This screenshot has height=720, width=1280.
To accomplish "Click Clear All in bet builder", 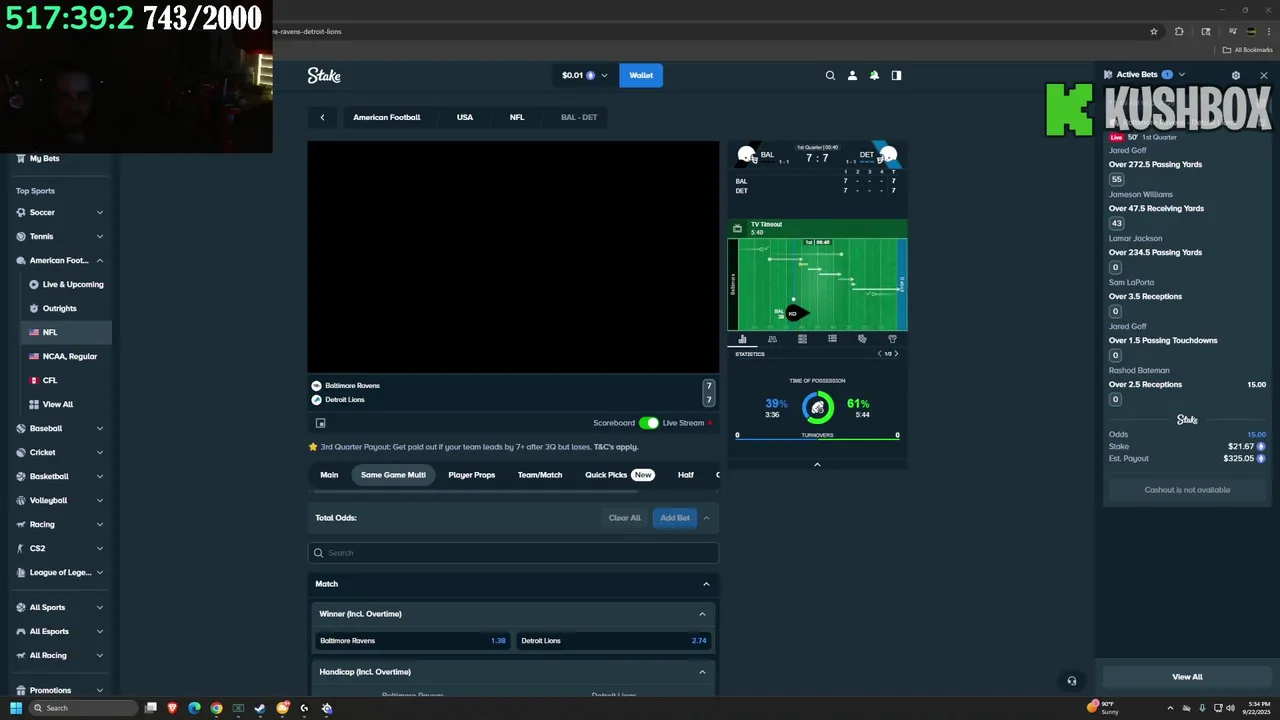I will (624, 518).
